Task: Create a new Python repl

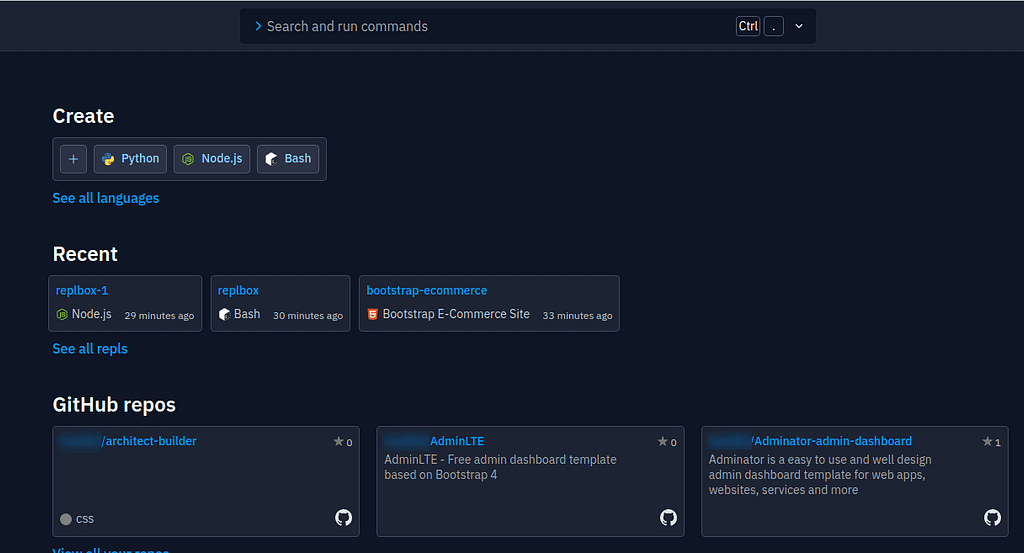Action: (x=131, y=159)
